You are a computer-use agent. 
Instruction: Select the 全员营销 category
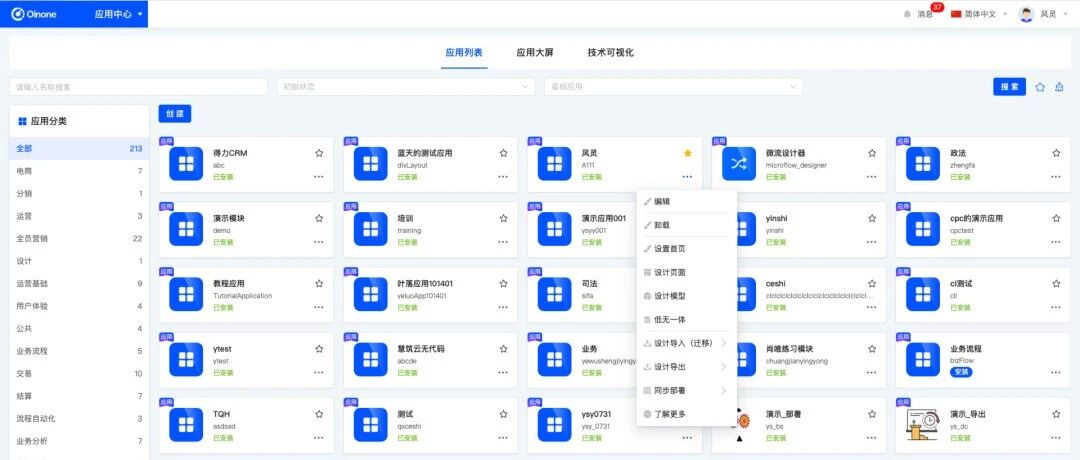pyautogui.click(x=79, y=238)
